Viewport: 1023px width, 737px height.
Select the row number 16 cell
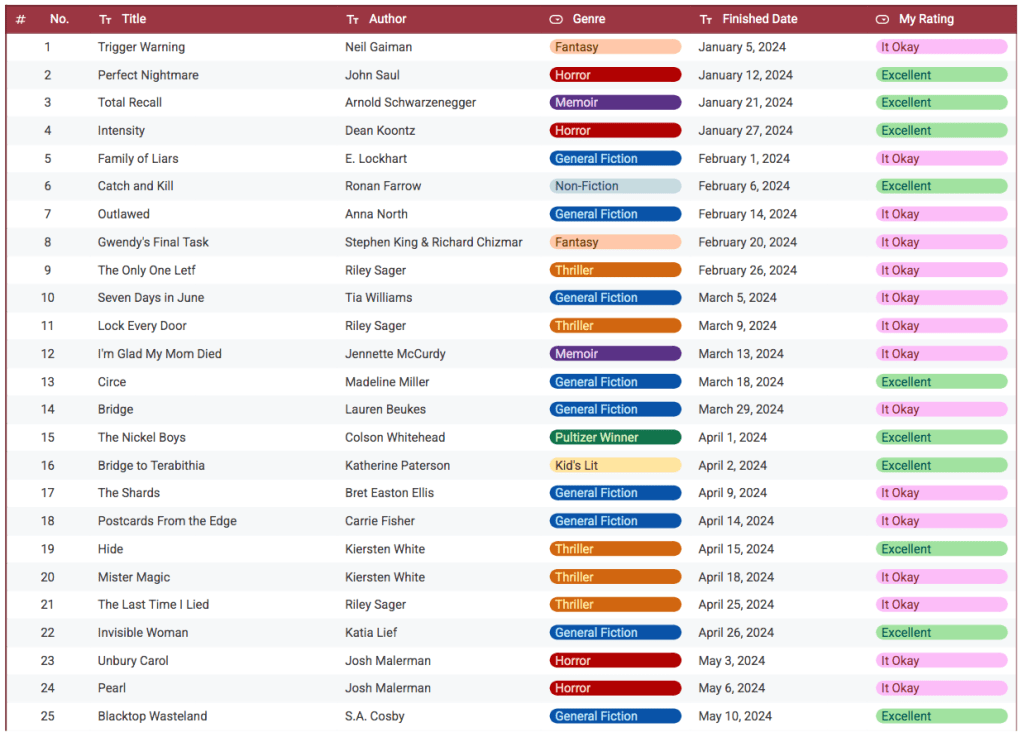tap(48, 465)
